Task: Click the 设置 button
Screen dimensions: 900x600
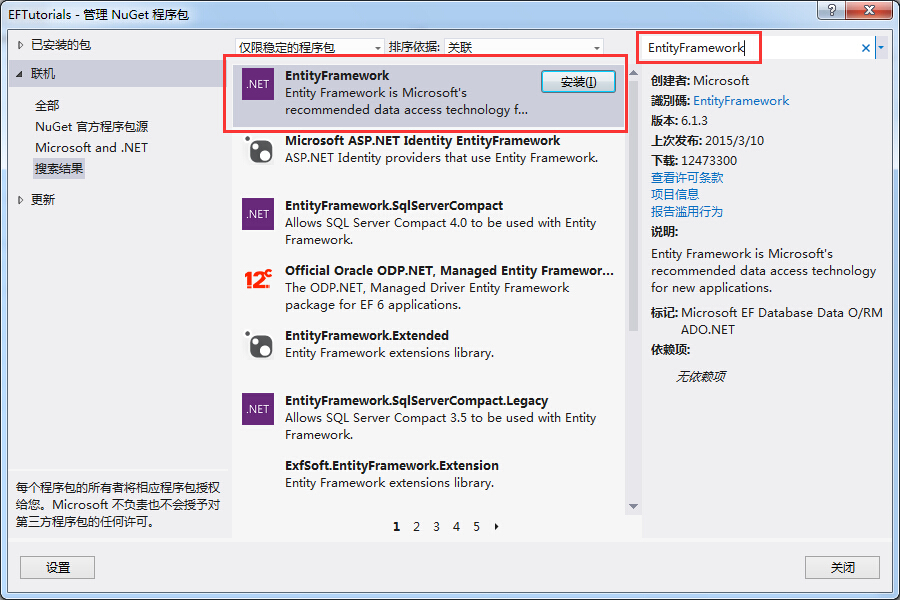Action: point(57,567)
